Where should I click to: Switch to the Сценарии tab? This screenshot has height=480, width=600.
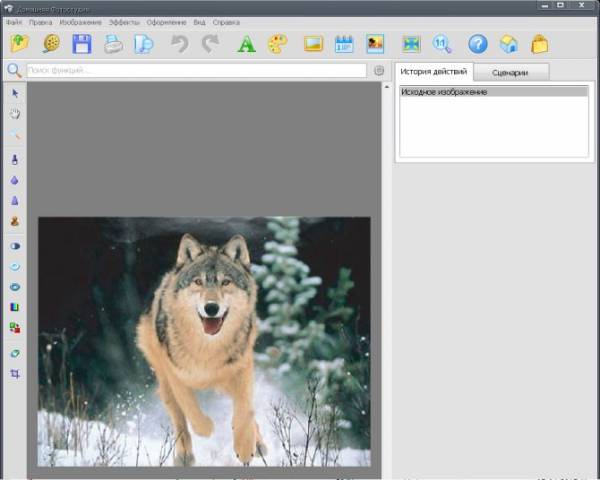(510, 72)
